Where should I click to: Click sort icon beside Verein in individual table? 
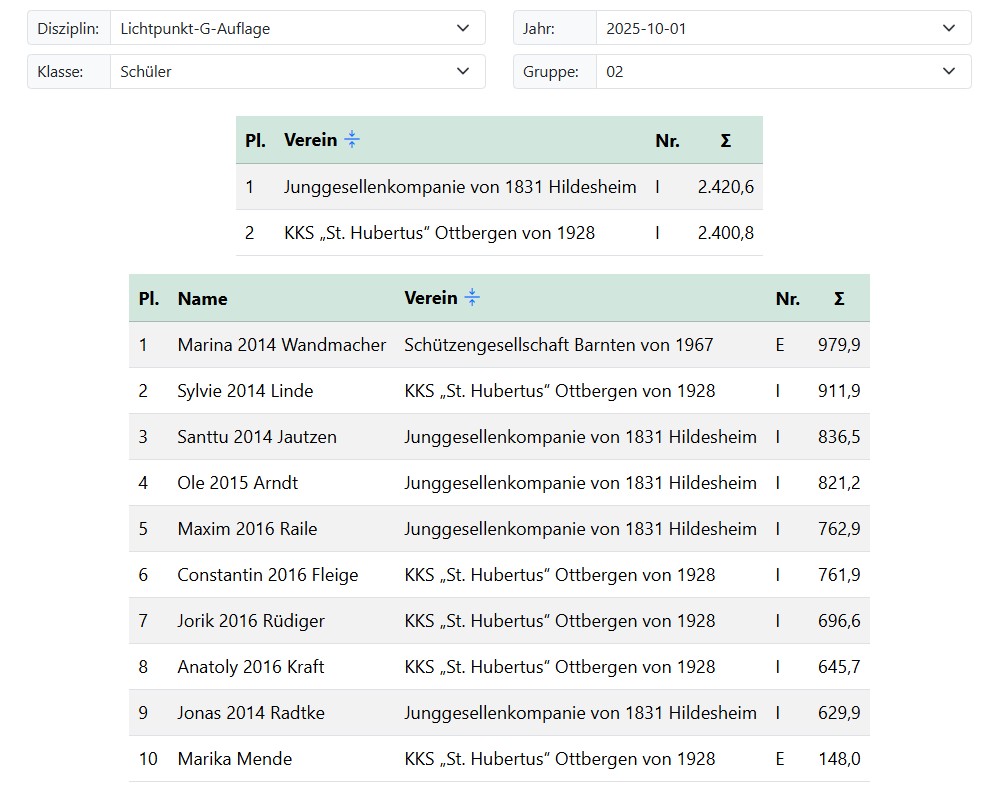tap(472, 298)
